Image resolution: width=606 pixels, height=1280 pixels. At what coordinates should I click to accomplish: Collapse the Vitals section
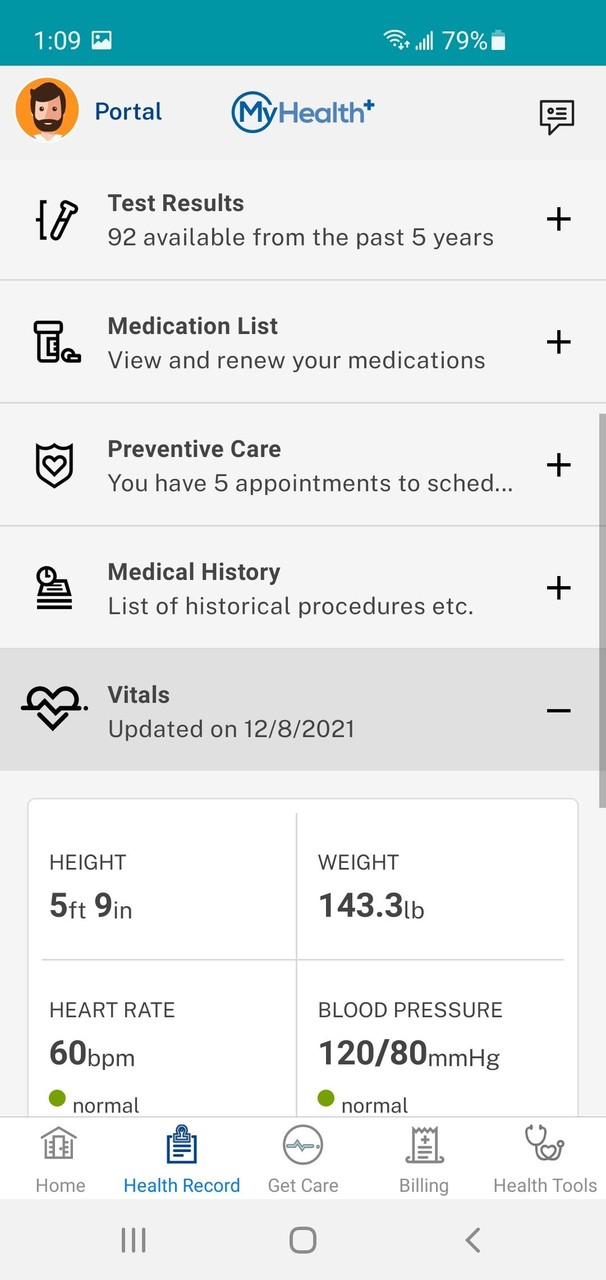click(559, 711)
